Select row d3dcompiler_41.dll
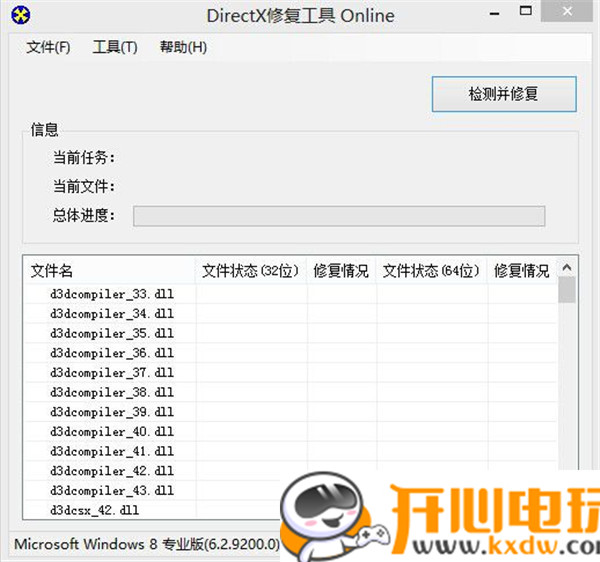This screenshot has height=562, width=600. click(x=291, y=451)
